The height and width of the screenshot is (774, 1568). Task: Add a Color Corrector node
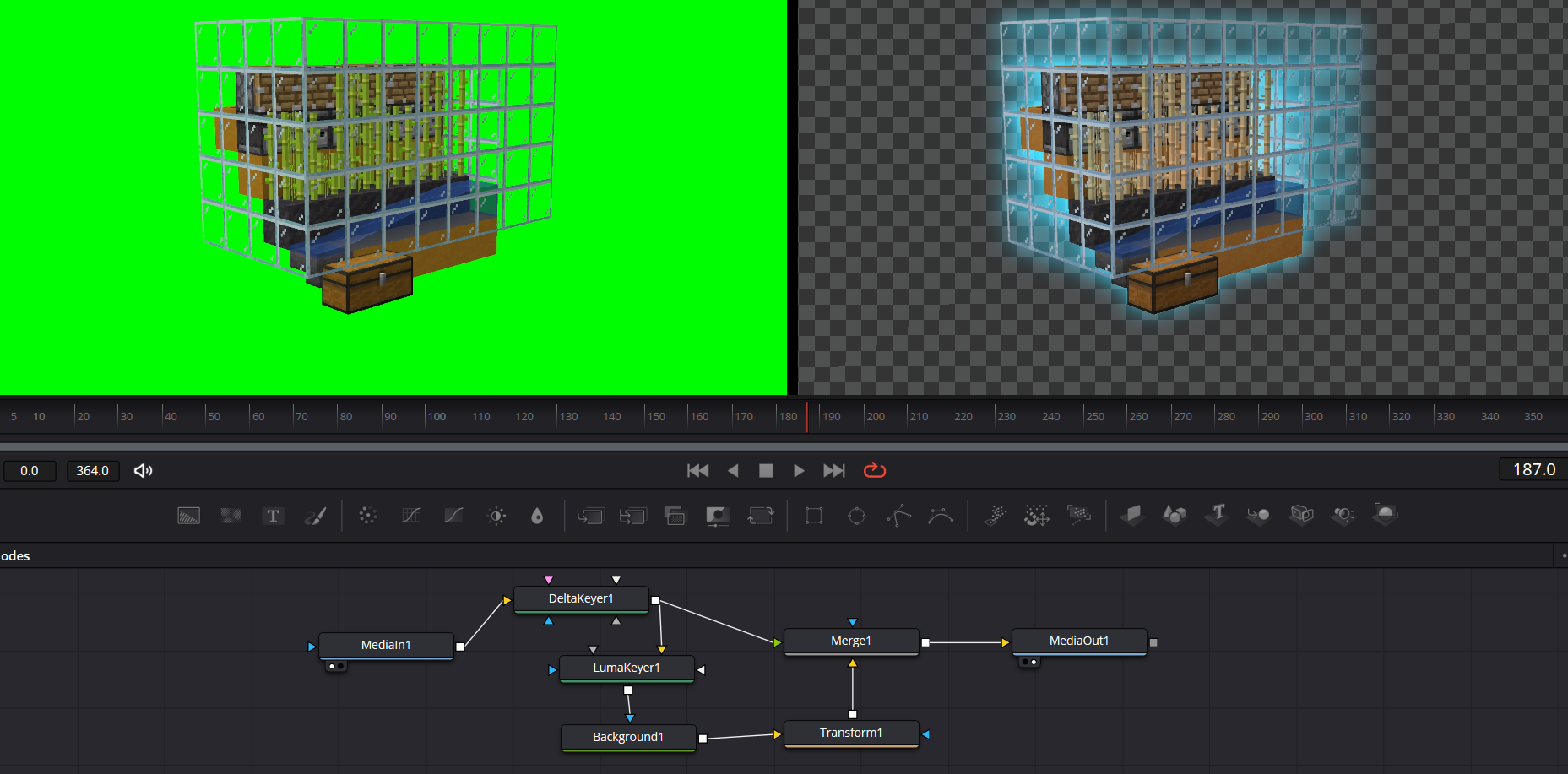click(x=367, y=515)
